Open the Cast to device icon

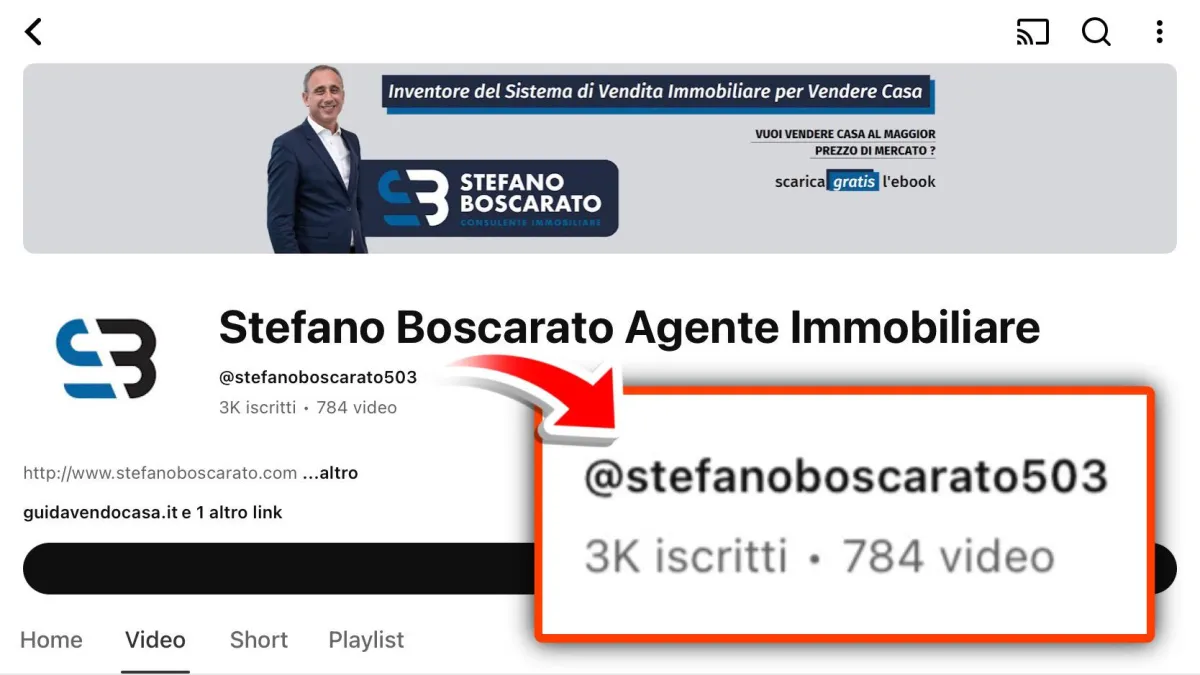[1032, 32]
